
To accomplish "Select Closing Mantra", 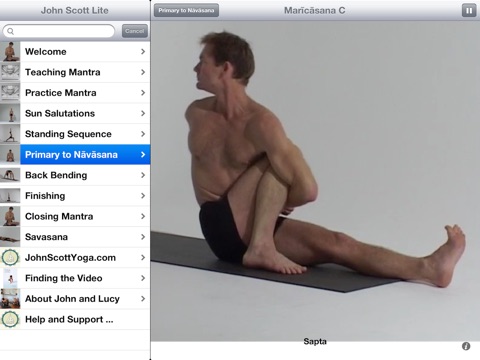I will click(75, 216).
